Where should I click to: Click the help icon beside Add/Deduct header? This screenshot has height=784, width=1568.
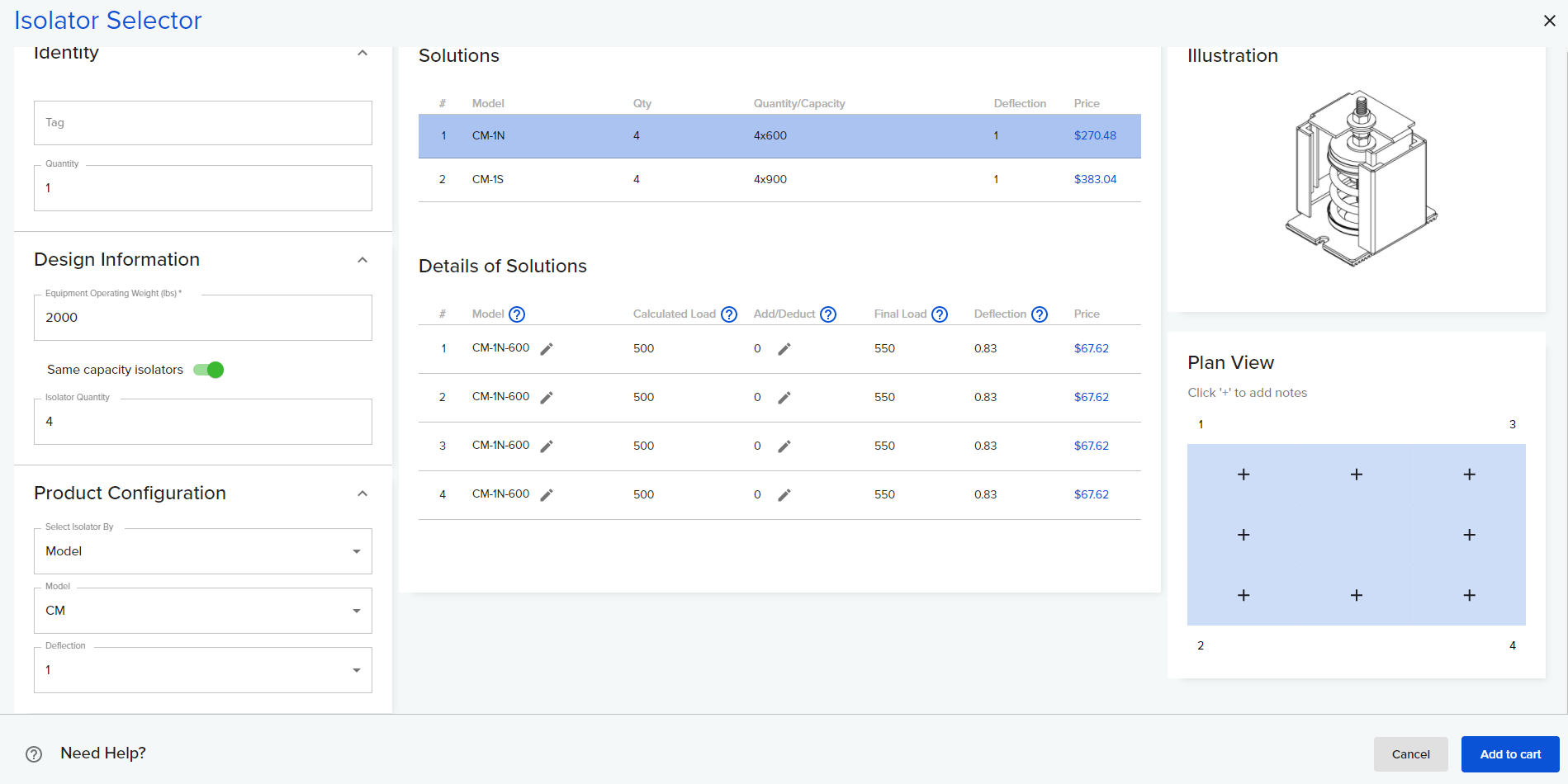(828, 314)
